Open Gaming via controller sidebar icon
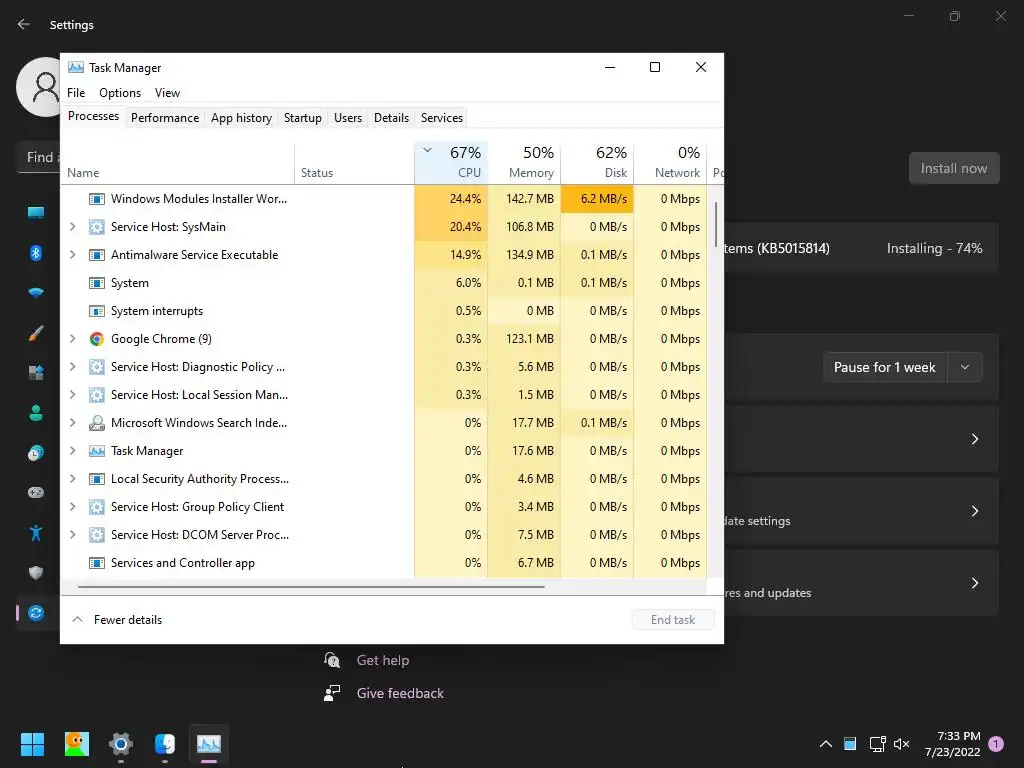 (36, 492)
